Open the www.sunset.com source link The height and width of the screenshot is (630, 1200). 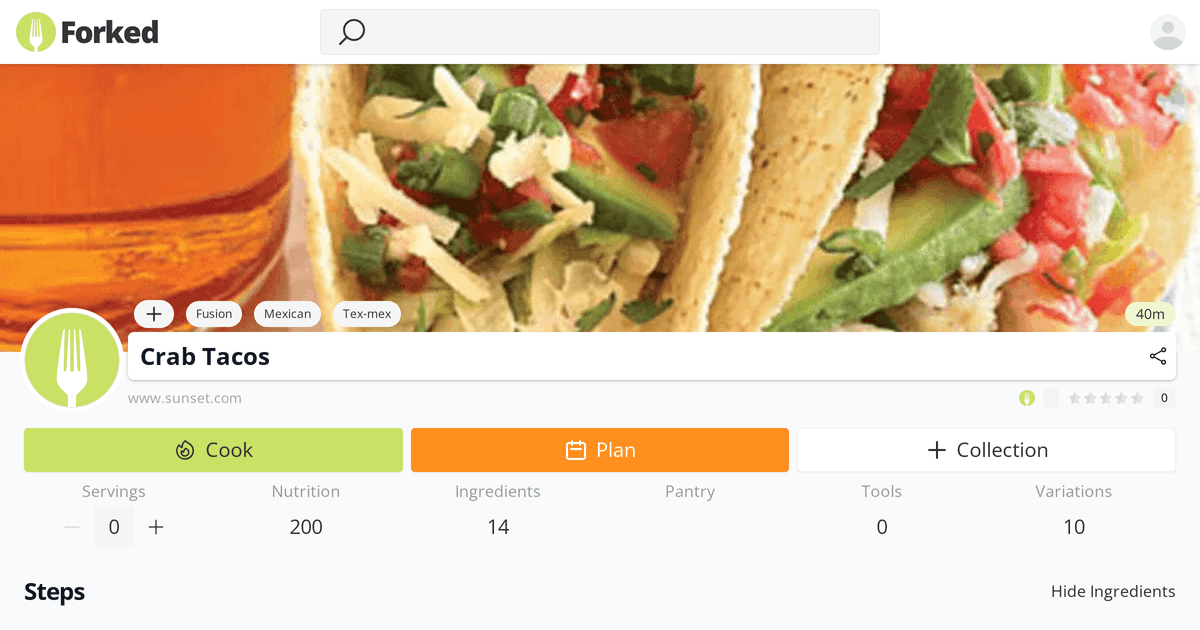tap(184, 397)
